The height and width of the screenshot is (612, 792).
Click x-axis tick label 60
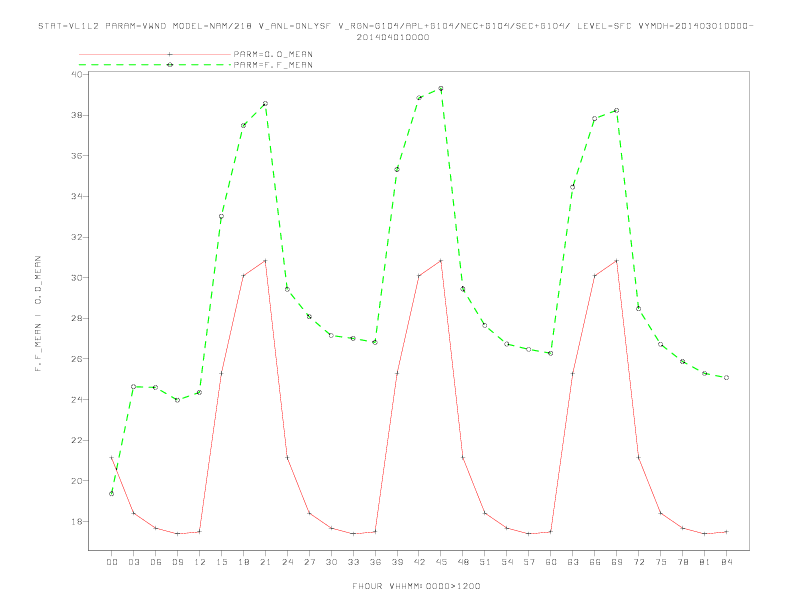coord(551,562)
